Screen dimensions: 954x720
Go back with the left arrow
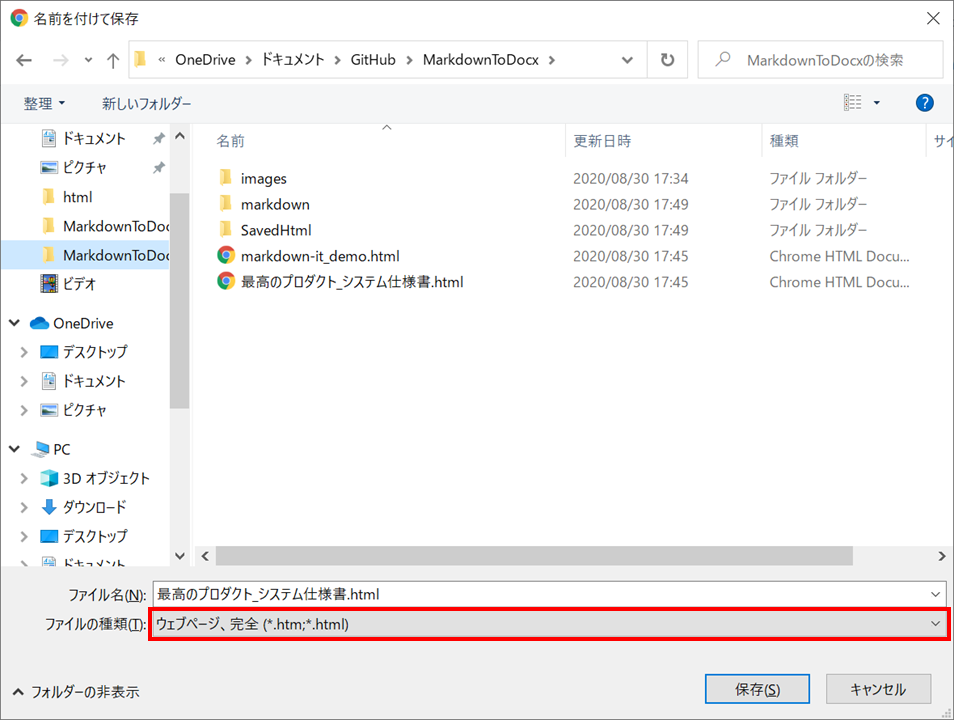pos(24,60)
